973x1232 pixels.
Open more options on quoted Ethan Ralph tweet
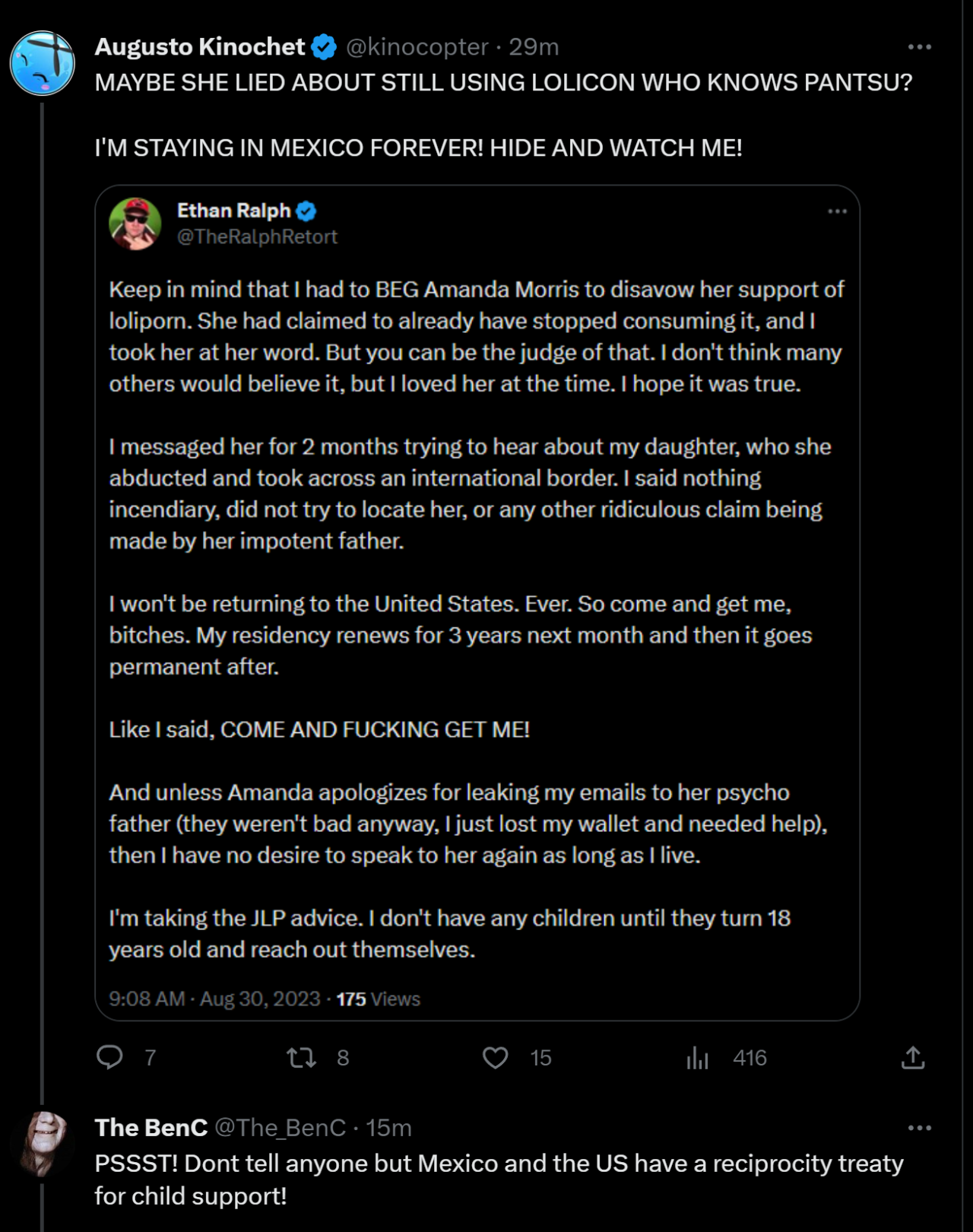click(837, 211)
